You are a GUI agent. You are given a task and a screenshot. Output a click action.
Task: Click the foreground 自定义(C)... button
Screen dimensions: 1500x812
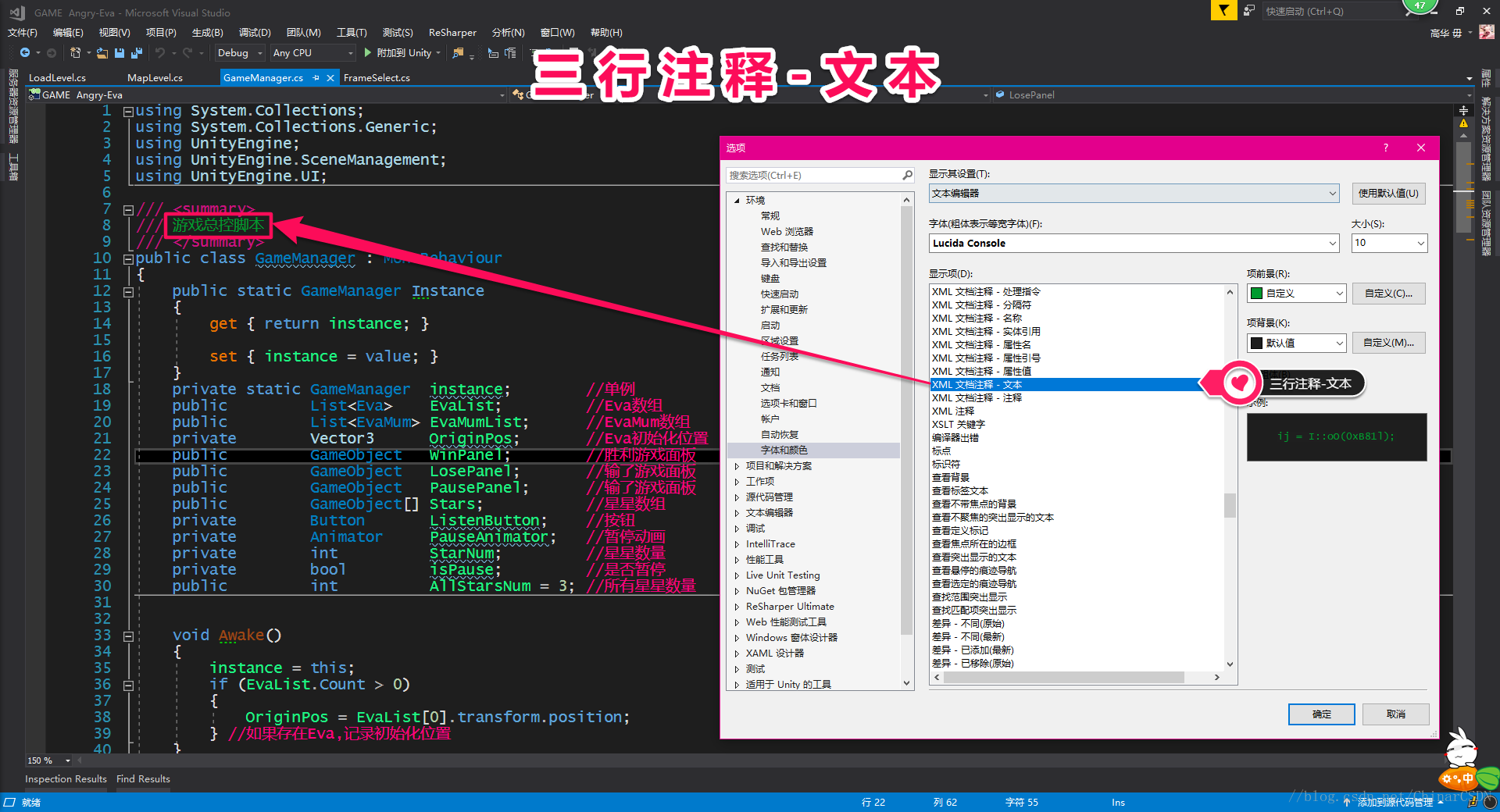(1388, 293)
